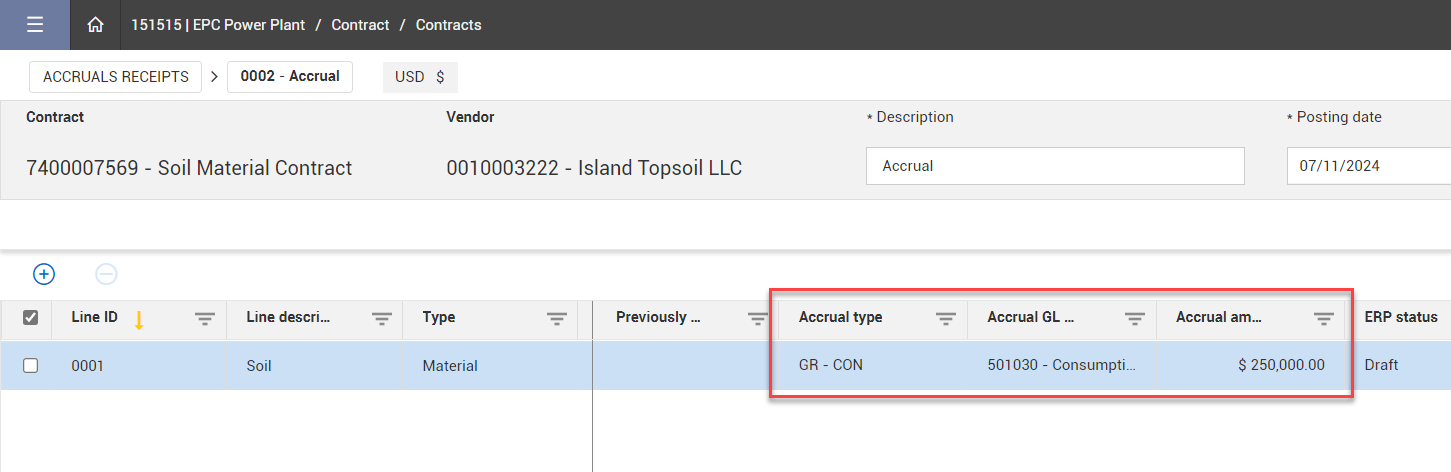
Task: Remove line using the minus icon
Action: (106, 274)
